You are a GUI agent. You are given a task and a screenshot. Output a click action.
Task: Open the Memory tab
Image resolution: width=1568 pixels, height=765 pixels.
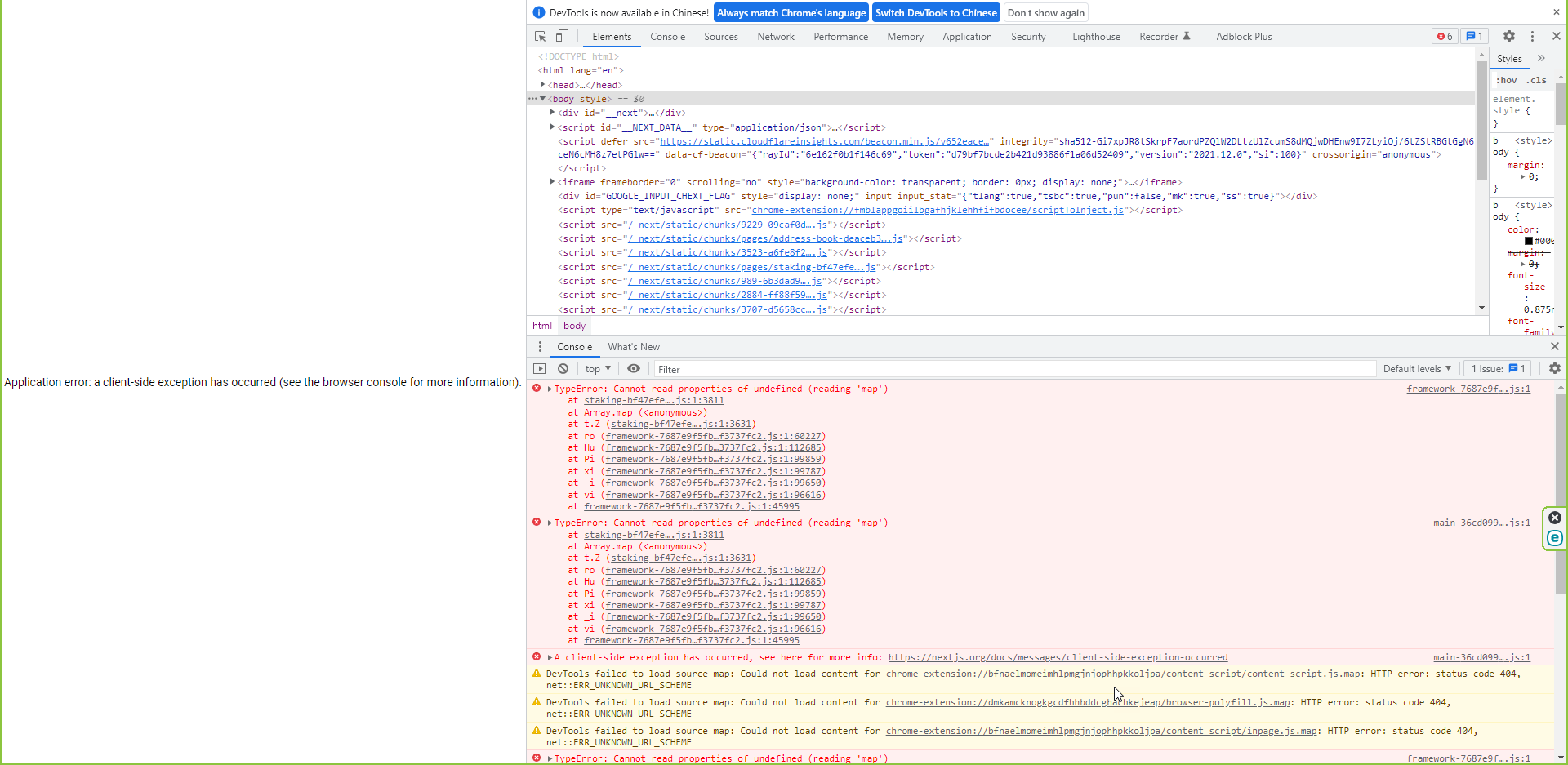point(906,37)
